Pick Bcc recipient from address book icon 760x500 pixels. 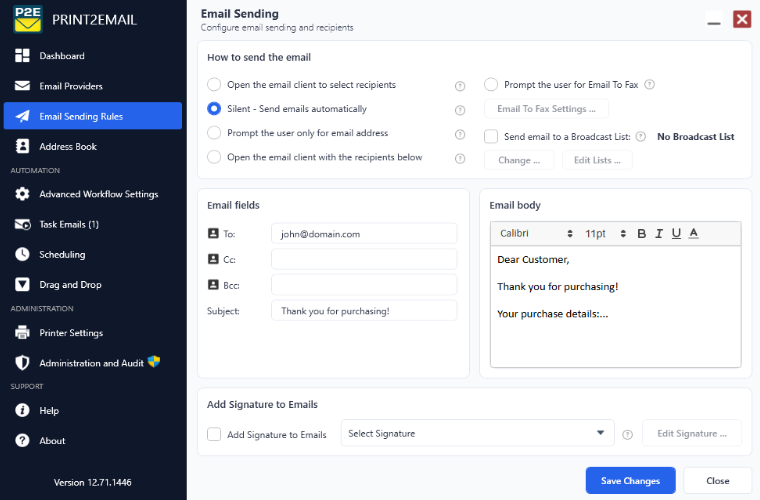click(x=213, y=285)
